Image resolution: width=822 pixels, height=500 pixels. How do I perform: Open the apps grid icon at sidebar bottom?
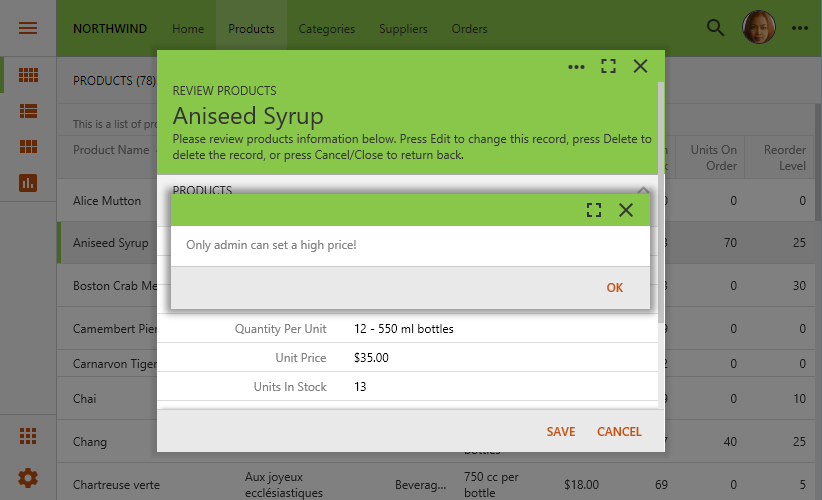28,436
